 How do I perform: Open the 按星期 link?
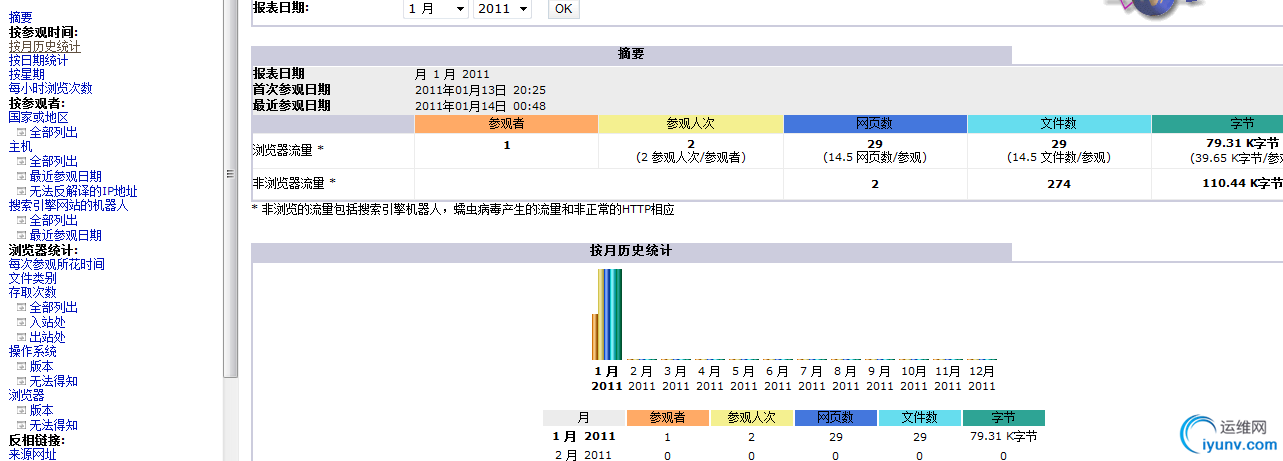pyautogui.click(x=27, y=74)
